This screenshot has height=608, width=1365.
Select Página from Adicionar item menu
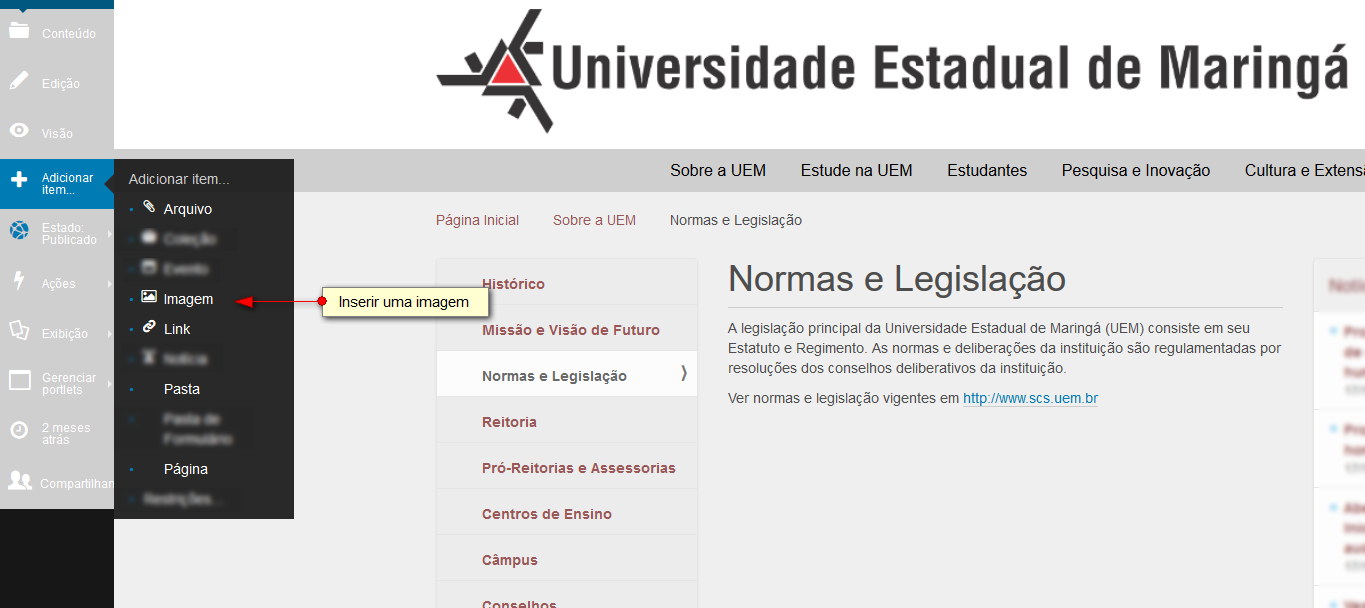click(x=186, y=469)
